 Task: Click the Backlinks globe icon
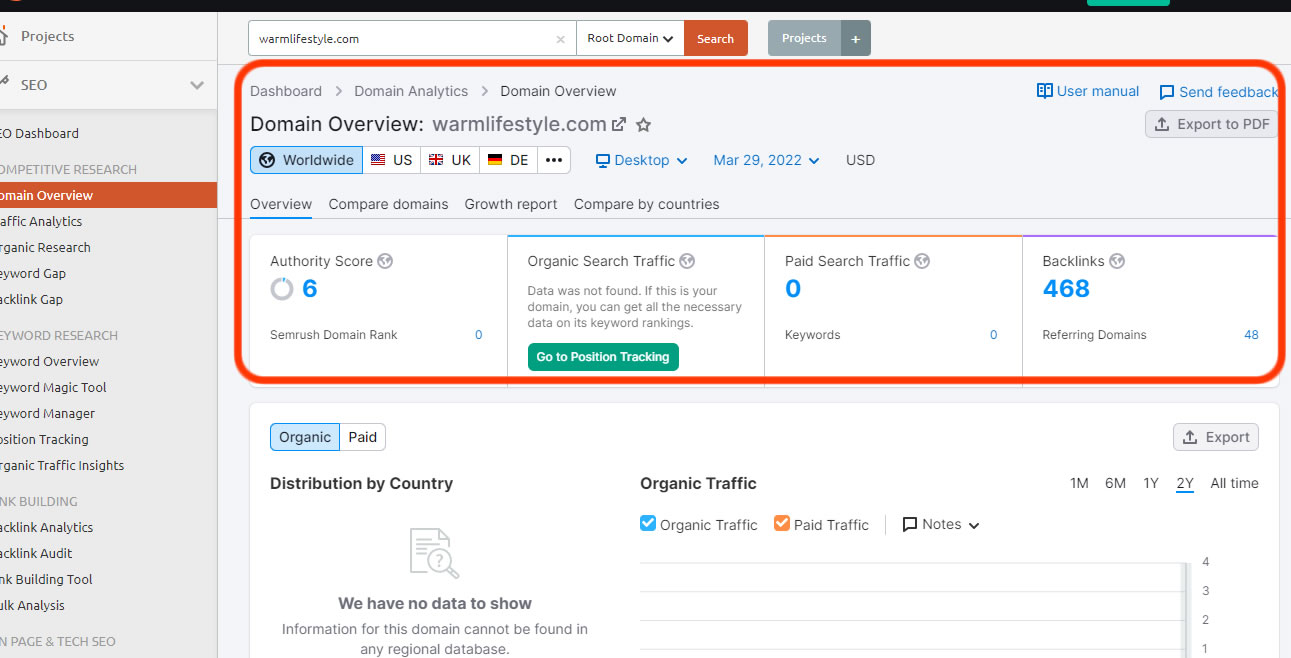1117,261
